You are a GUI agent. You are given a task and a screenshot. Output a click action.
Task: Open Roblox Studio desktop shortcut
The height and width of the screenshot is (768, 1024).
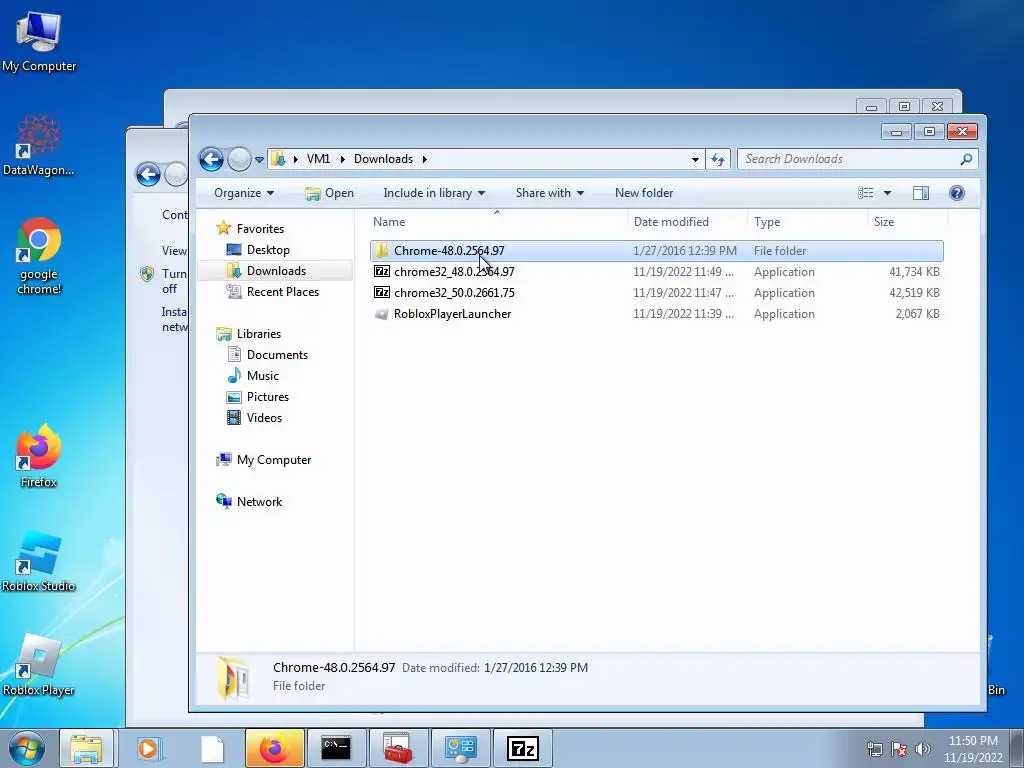(39, 562)
